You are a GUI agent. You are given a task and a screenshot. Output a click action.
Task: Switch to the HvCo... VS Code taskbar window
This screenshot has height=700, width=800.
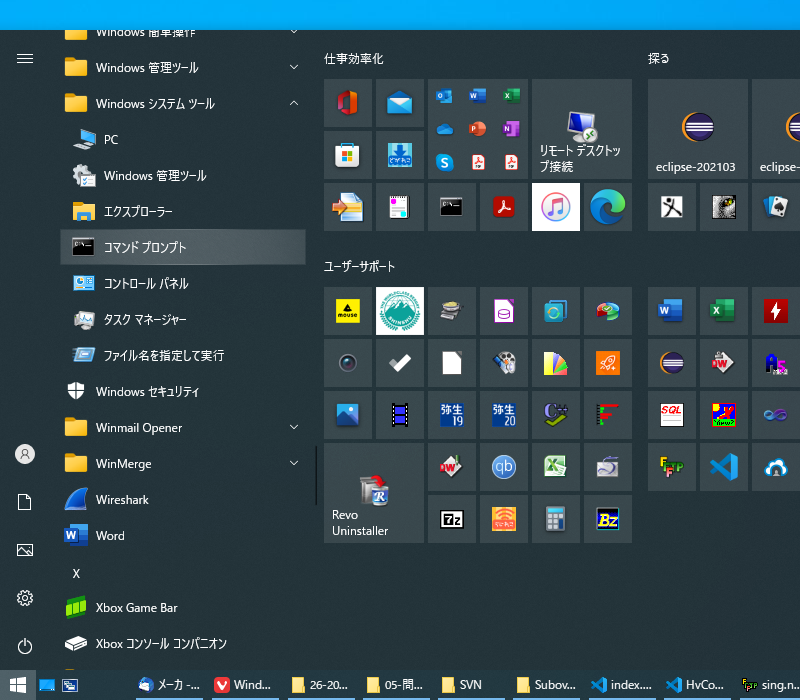click(x=698, y=685)
